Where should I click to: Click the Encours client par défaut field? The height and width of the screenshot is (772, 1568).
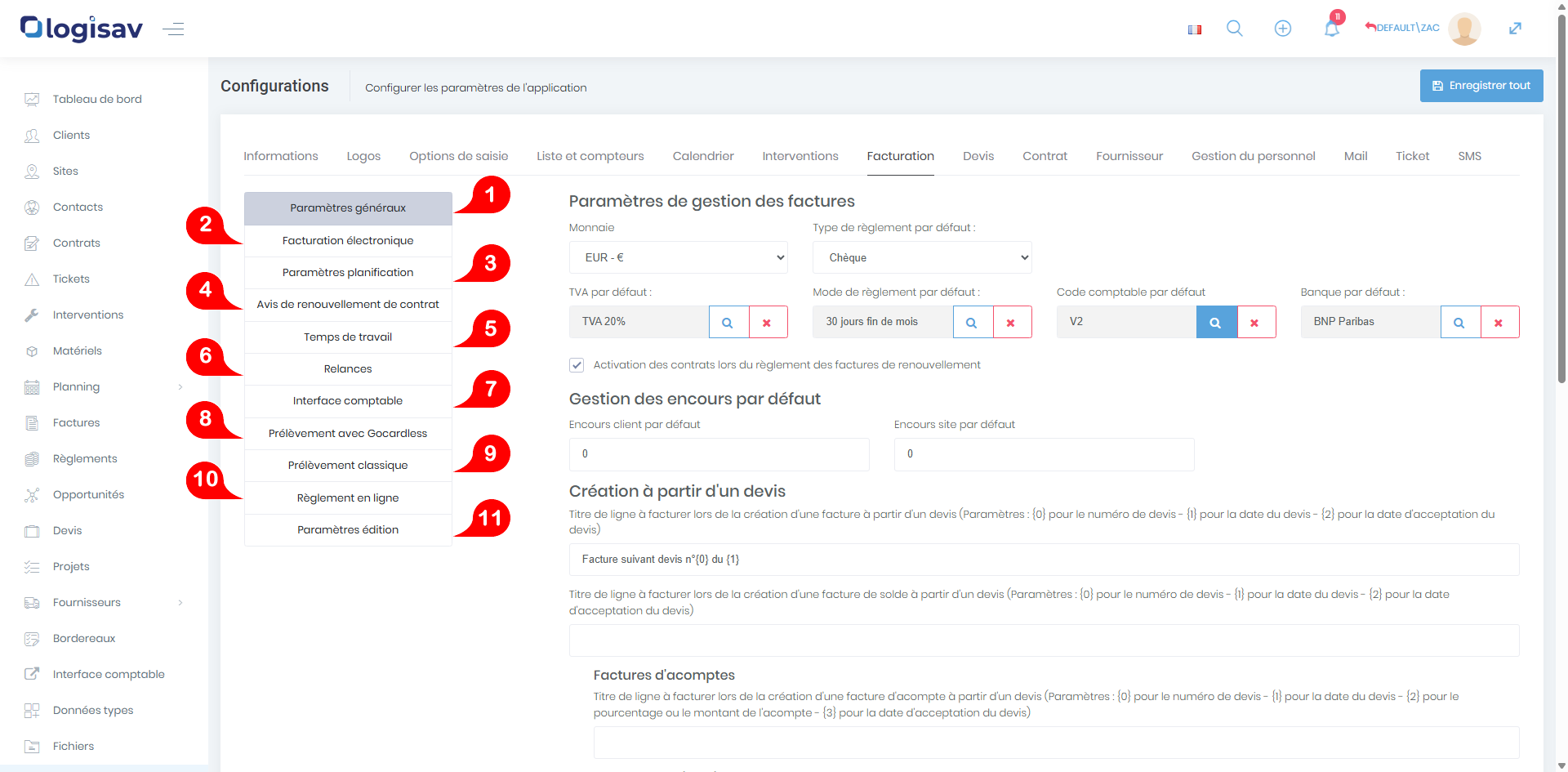click(x=719, y=454)
